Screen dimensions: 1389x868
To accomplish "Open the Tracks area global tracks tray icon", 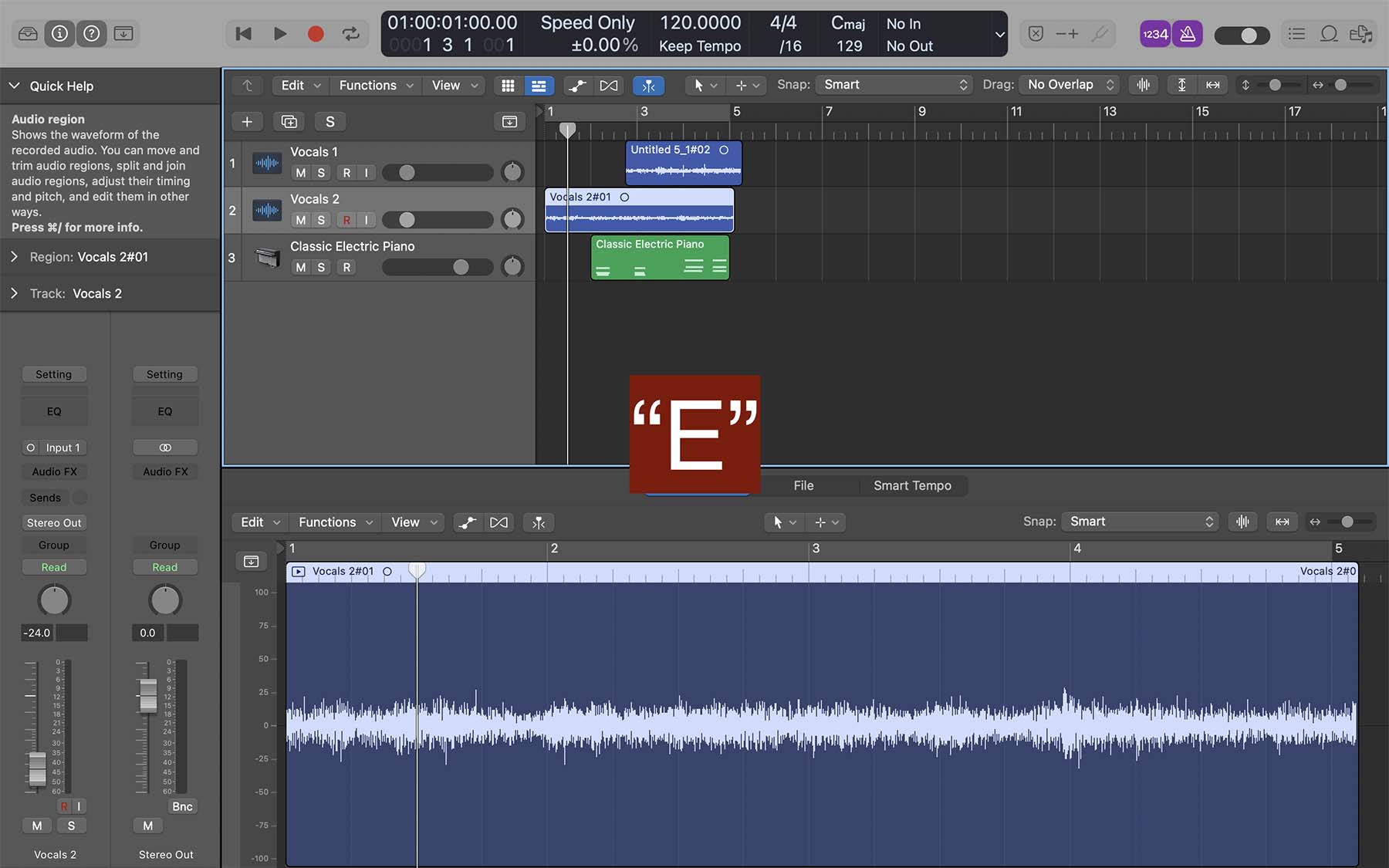I will click(509, 122).
